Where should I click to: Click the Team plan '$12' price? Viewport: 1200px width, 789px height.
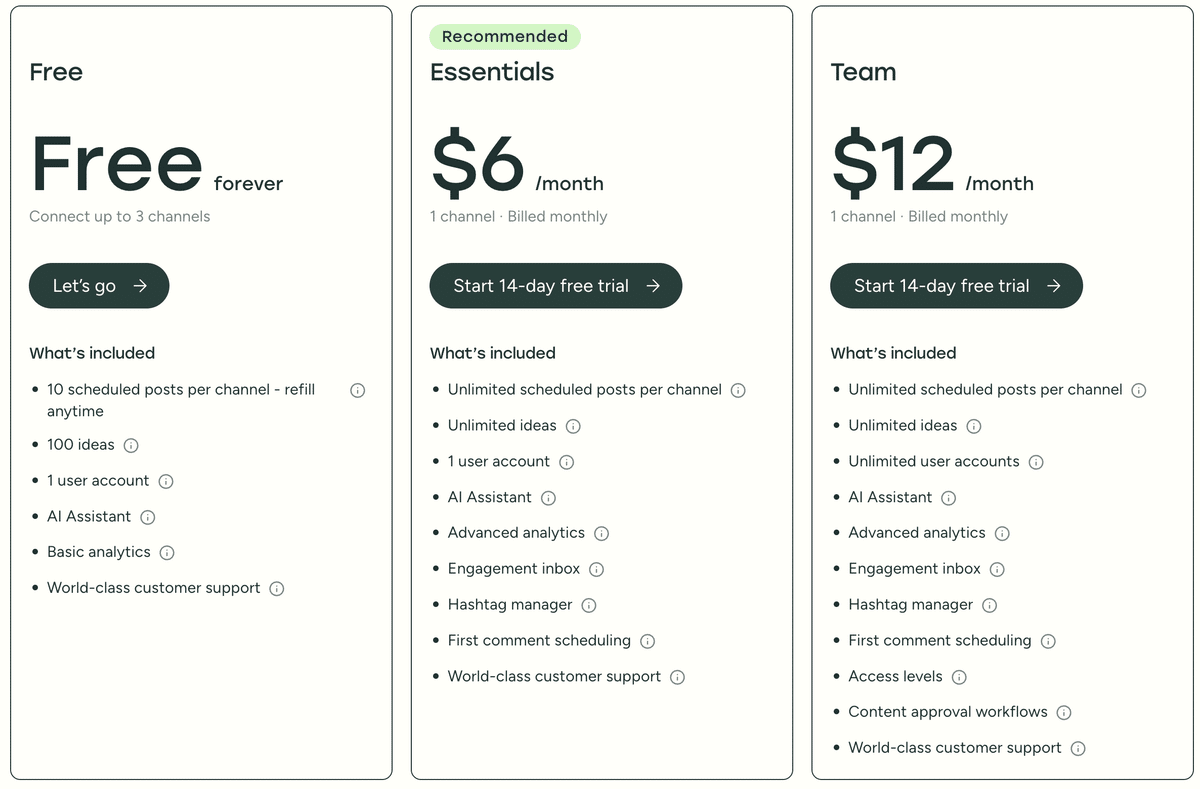click(x=893, y=164)
